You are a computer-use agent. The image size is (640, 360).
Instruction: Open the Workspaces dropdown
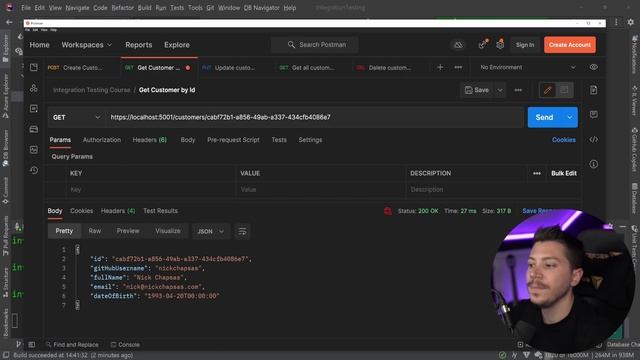pos(87,45)
